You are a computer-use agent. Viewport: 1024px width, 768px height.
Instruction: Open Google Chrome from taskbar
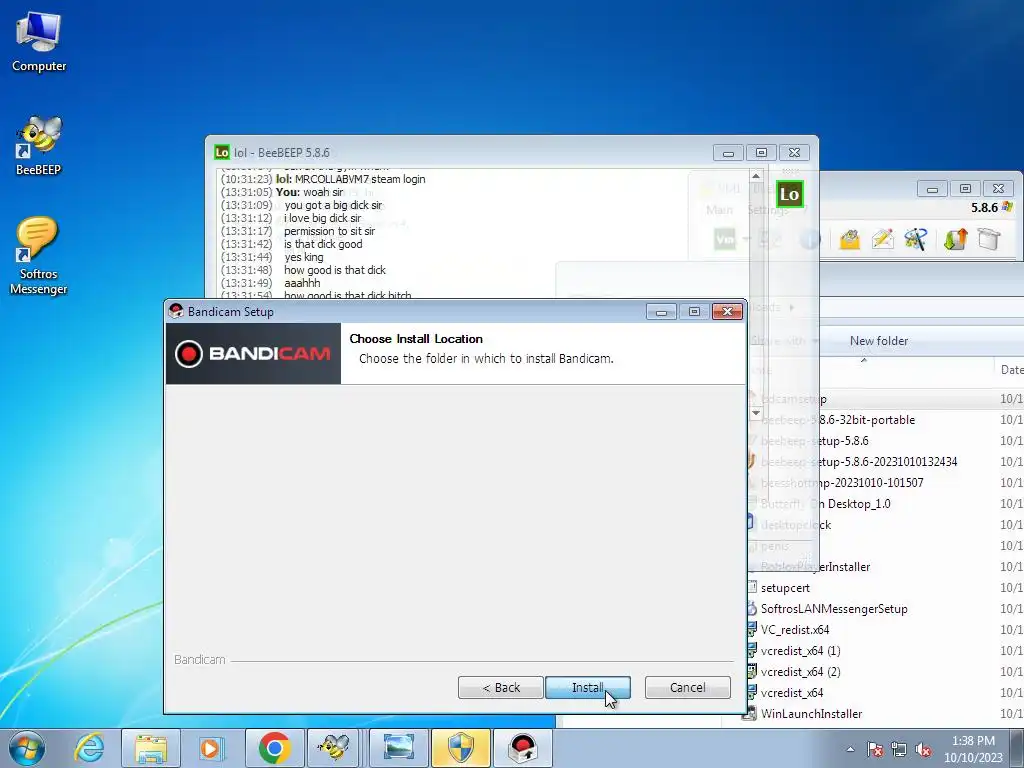[x=274, y=748]
